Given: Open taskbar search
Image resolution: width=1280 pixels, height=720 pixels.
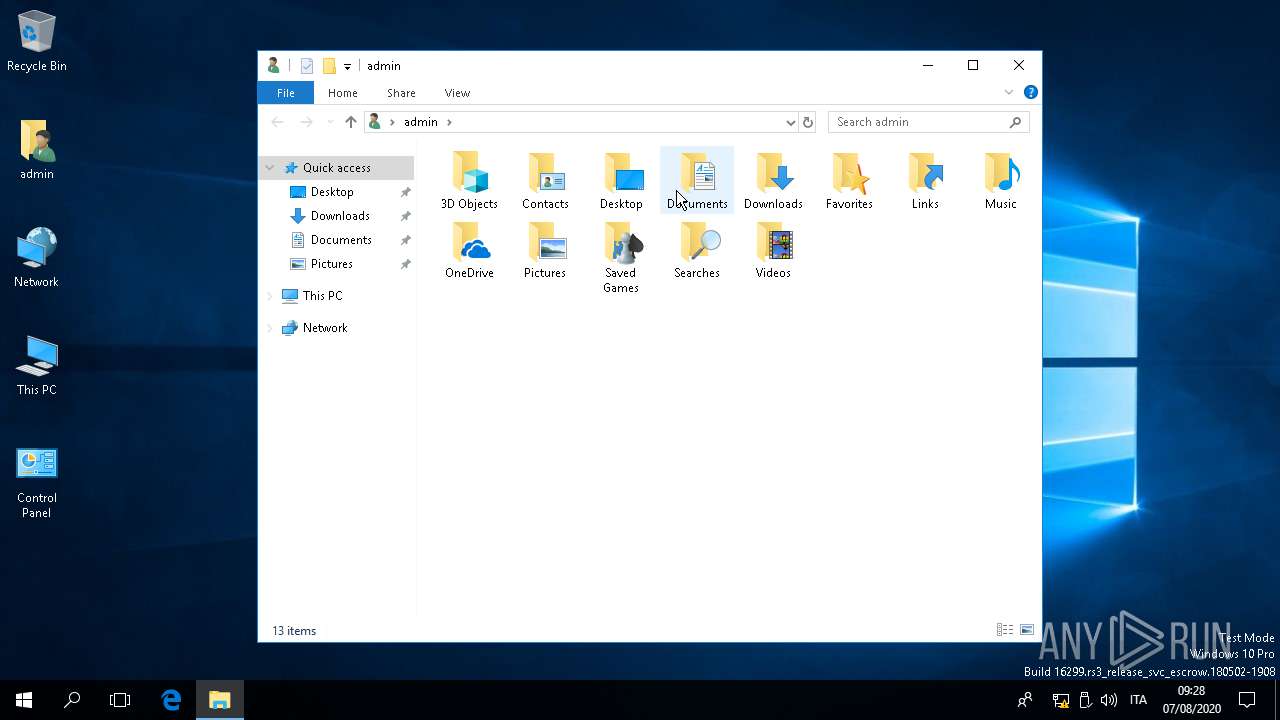Looking at the screenshot, I should pos(72,700).
